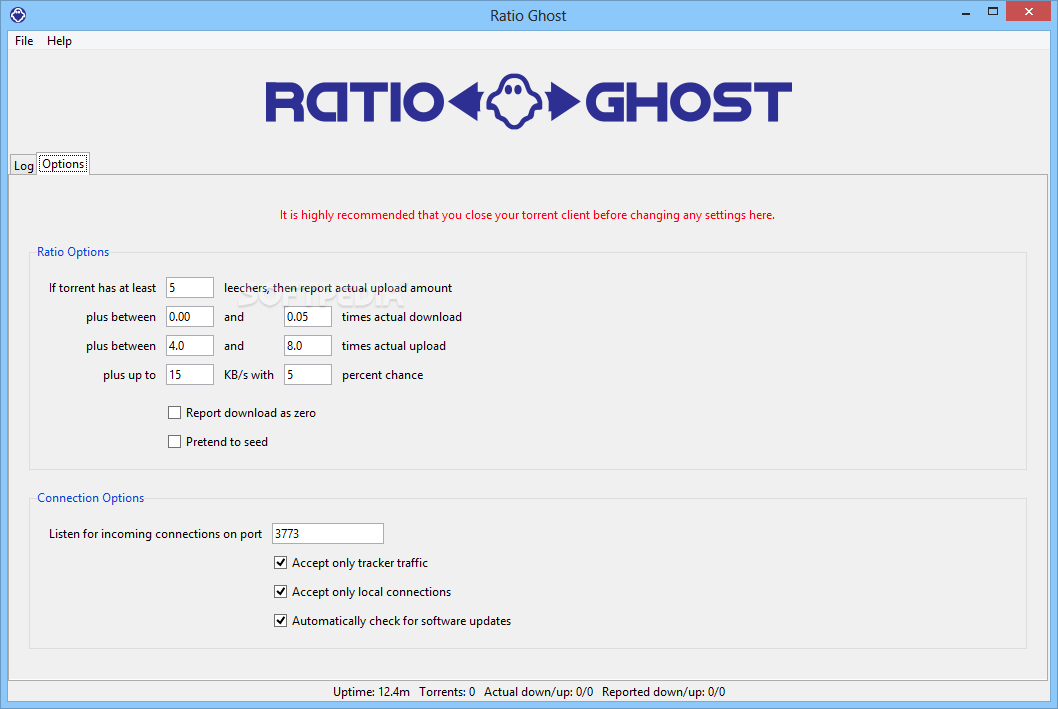Uncheck Accept only local connections
The width and height of the screenshot is (1058, 709).
tap(281, 591)
